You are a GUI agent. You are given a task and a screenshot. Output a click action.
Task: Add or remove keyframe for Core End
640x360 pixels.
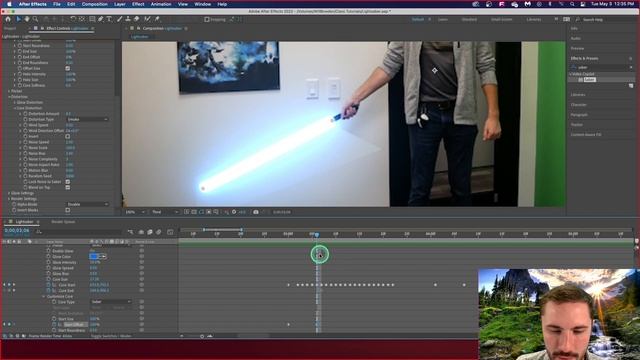pyautogui.click(x=9, y=291)
